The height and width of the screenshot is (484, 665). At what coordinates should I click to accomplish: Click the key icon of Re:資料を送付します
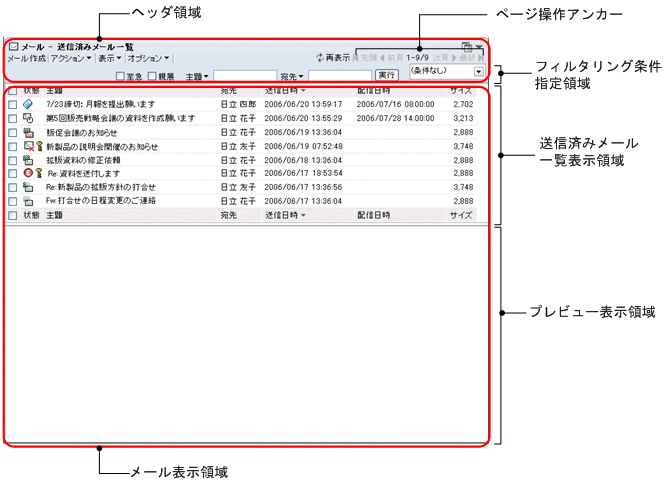point(39,173)
